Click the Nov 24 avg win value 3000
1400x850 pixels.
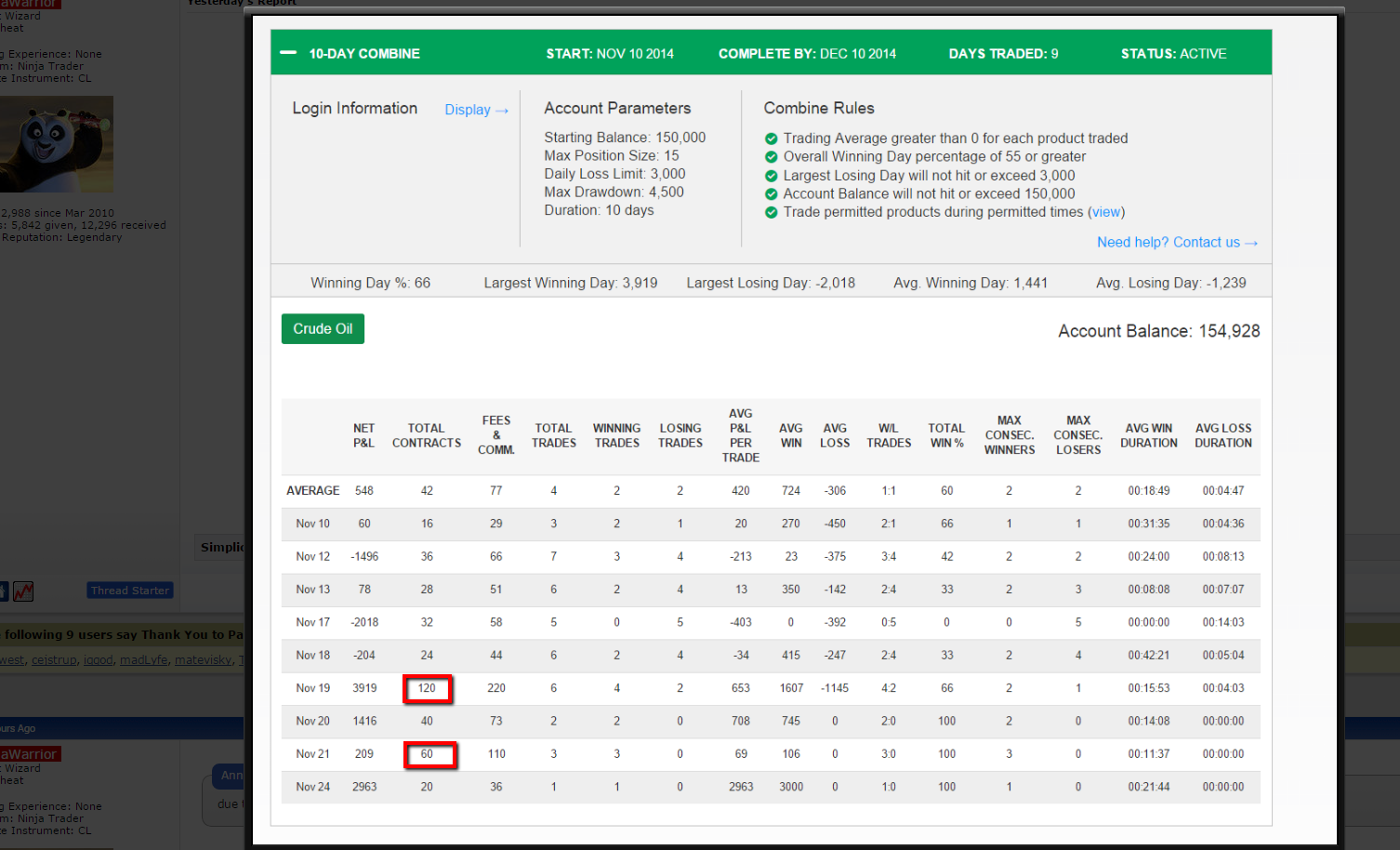[x=791, y=787]
